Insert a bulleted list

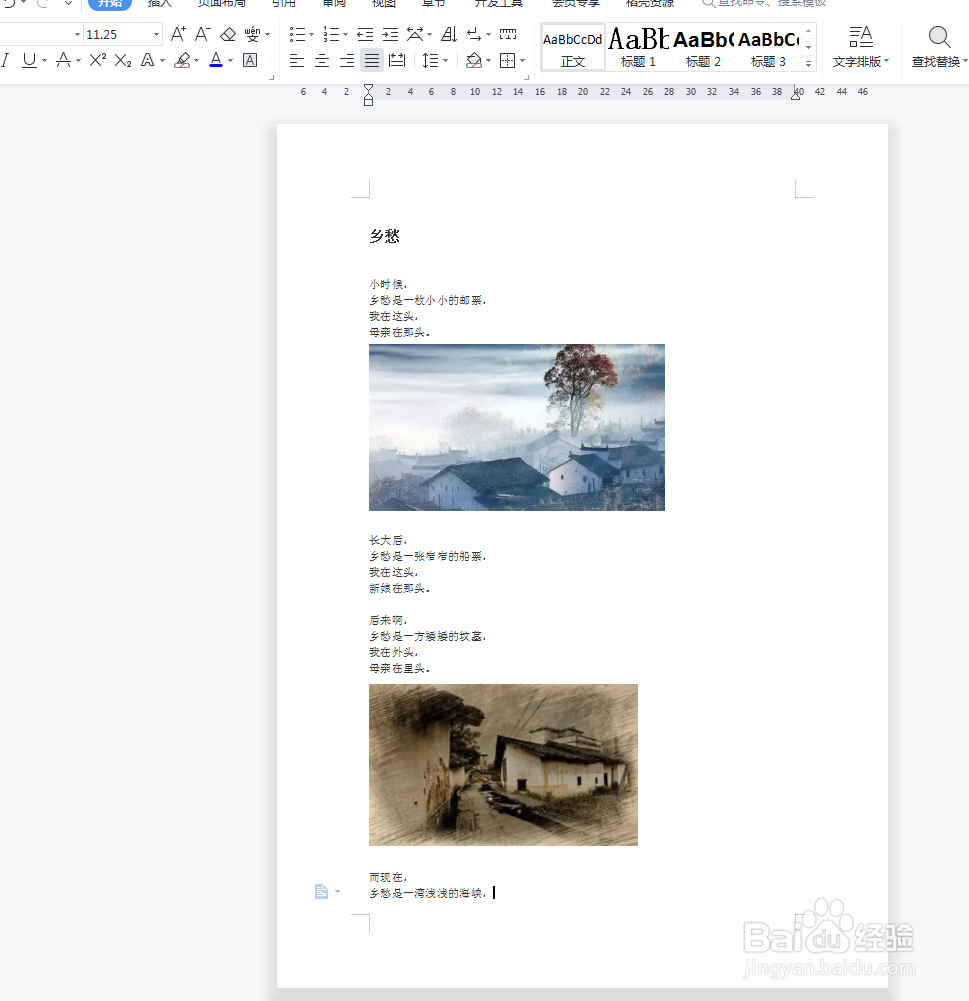pyautogui.click(x=297, y=34)
